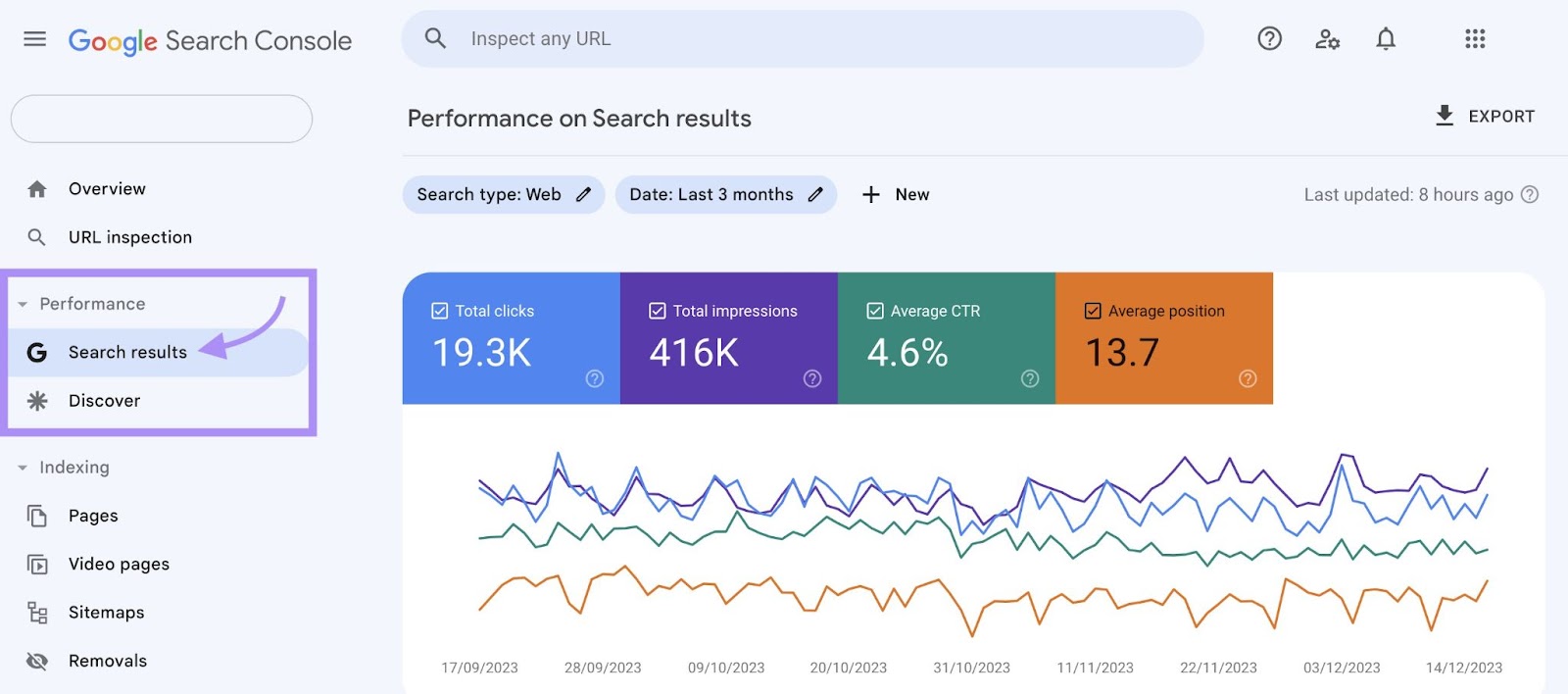Click the pencil icon beside Search type: Web
Viewport: 1568px width, 694px height.
[583, 194]
